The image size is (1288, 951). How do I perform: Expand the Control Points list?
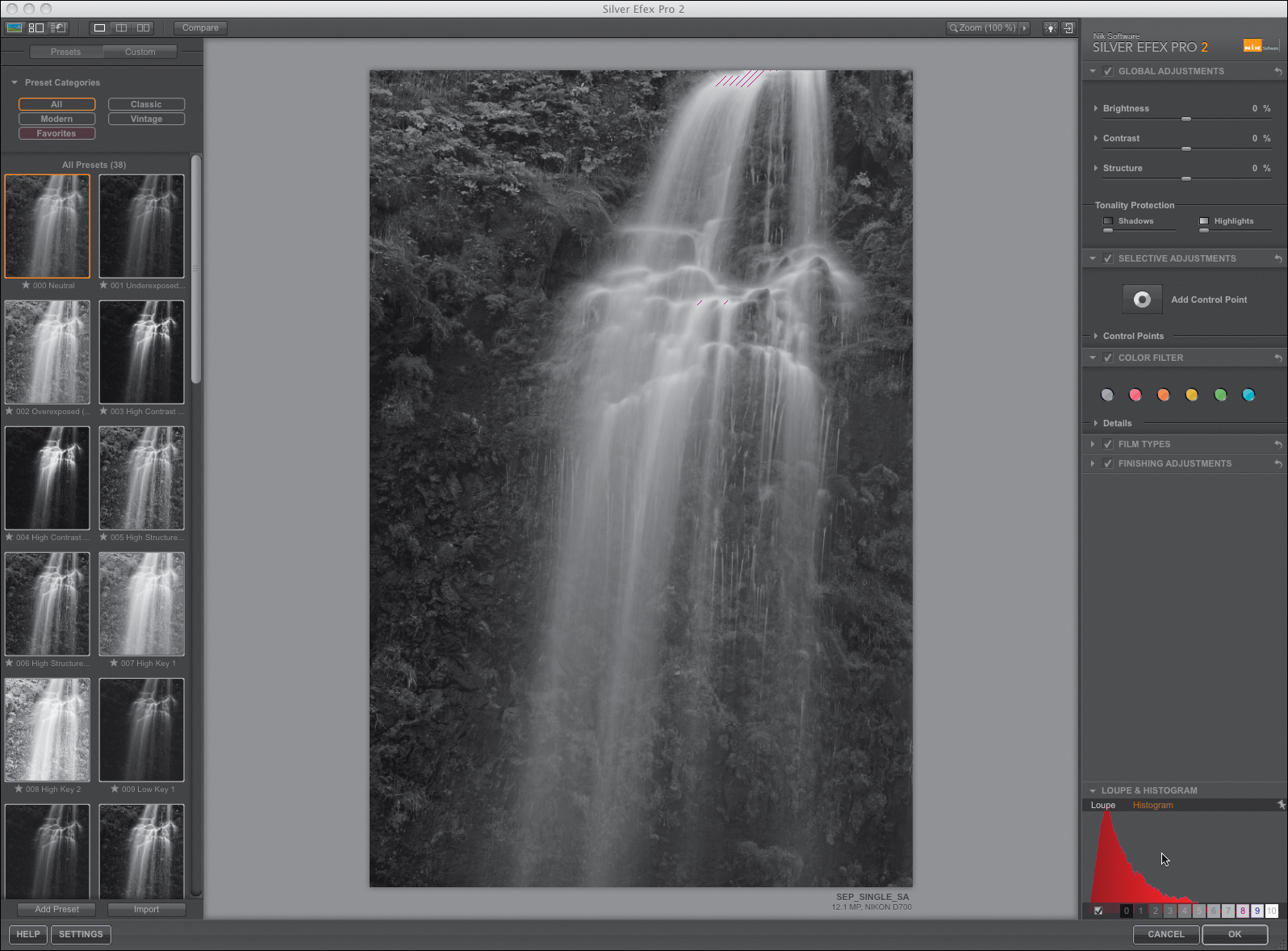click(x=1095, y=336)
